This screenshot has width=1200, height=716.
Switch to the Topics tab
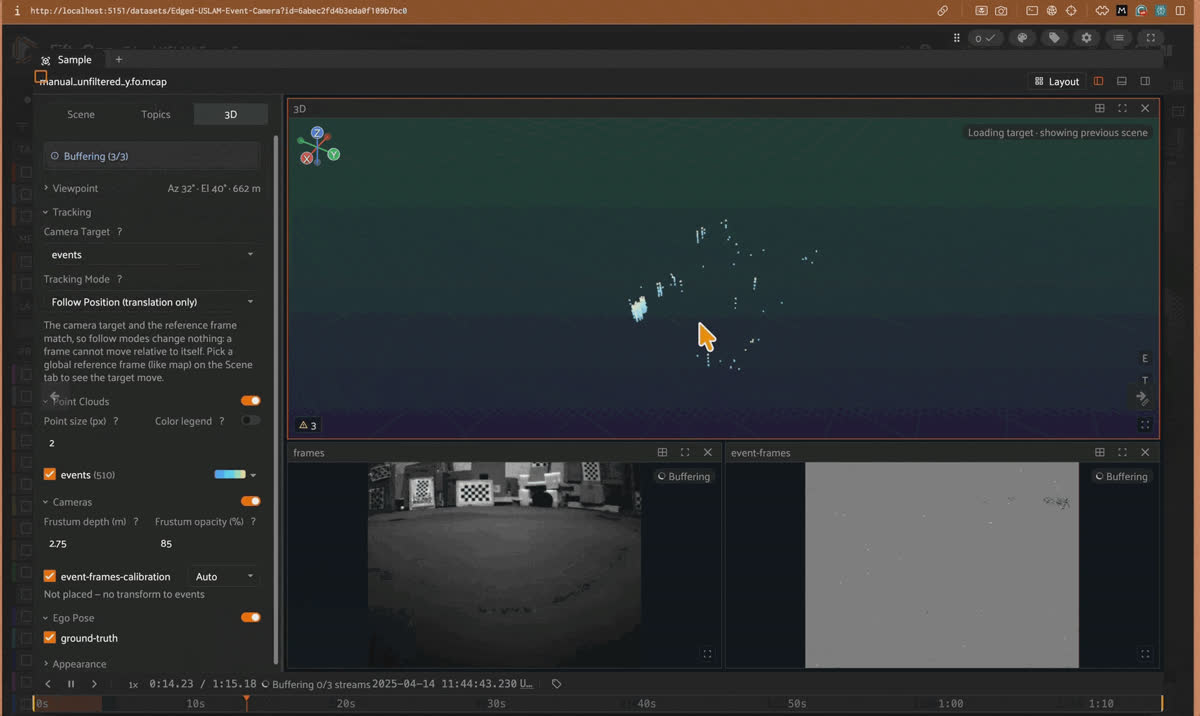point(156,114)
